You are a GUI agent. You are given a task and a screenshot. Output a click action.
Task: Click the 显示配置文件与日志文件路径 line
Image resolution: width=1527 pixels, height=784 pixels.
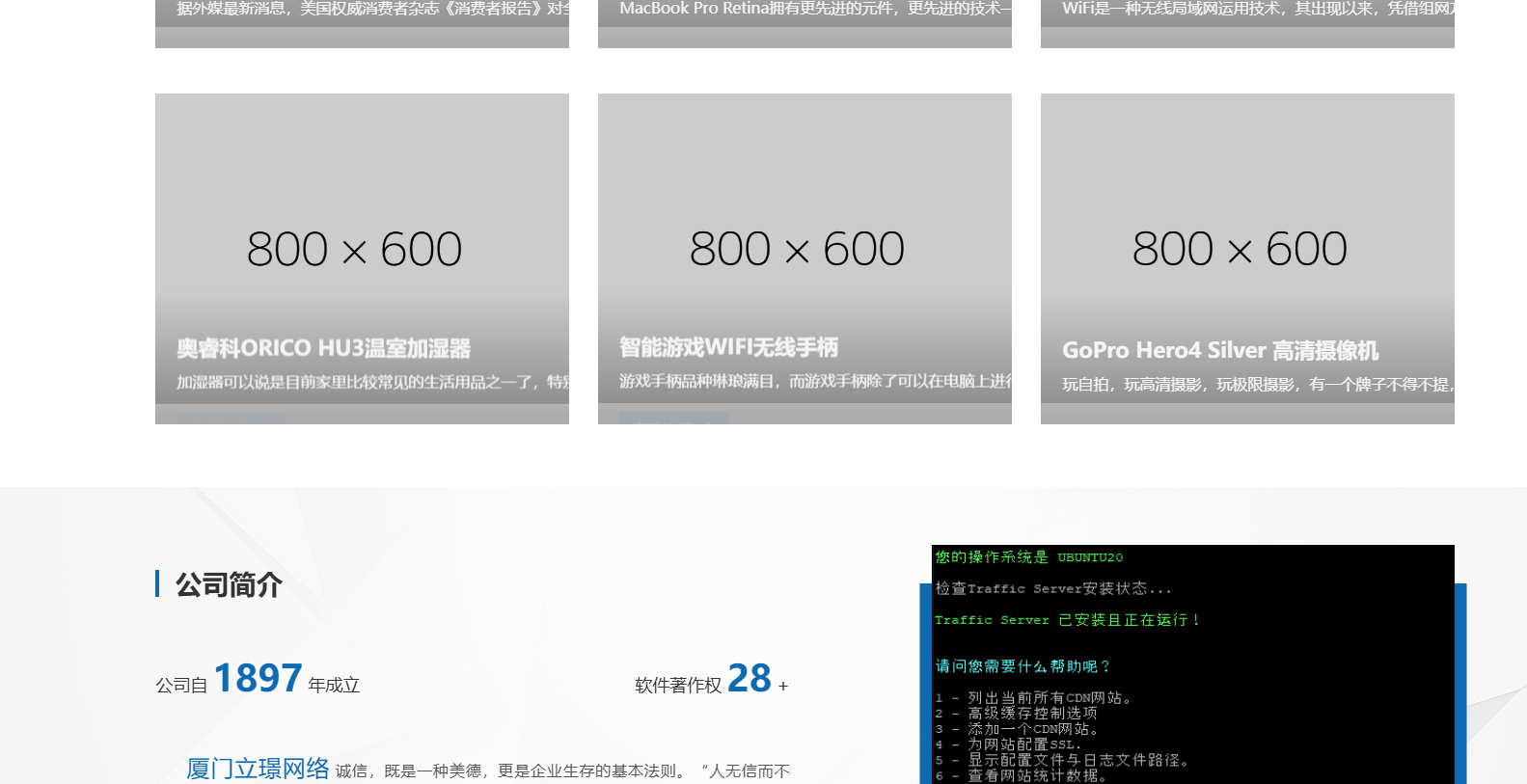pyautogui.click(x=1061, y=760)
